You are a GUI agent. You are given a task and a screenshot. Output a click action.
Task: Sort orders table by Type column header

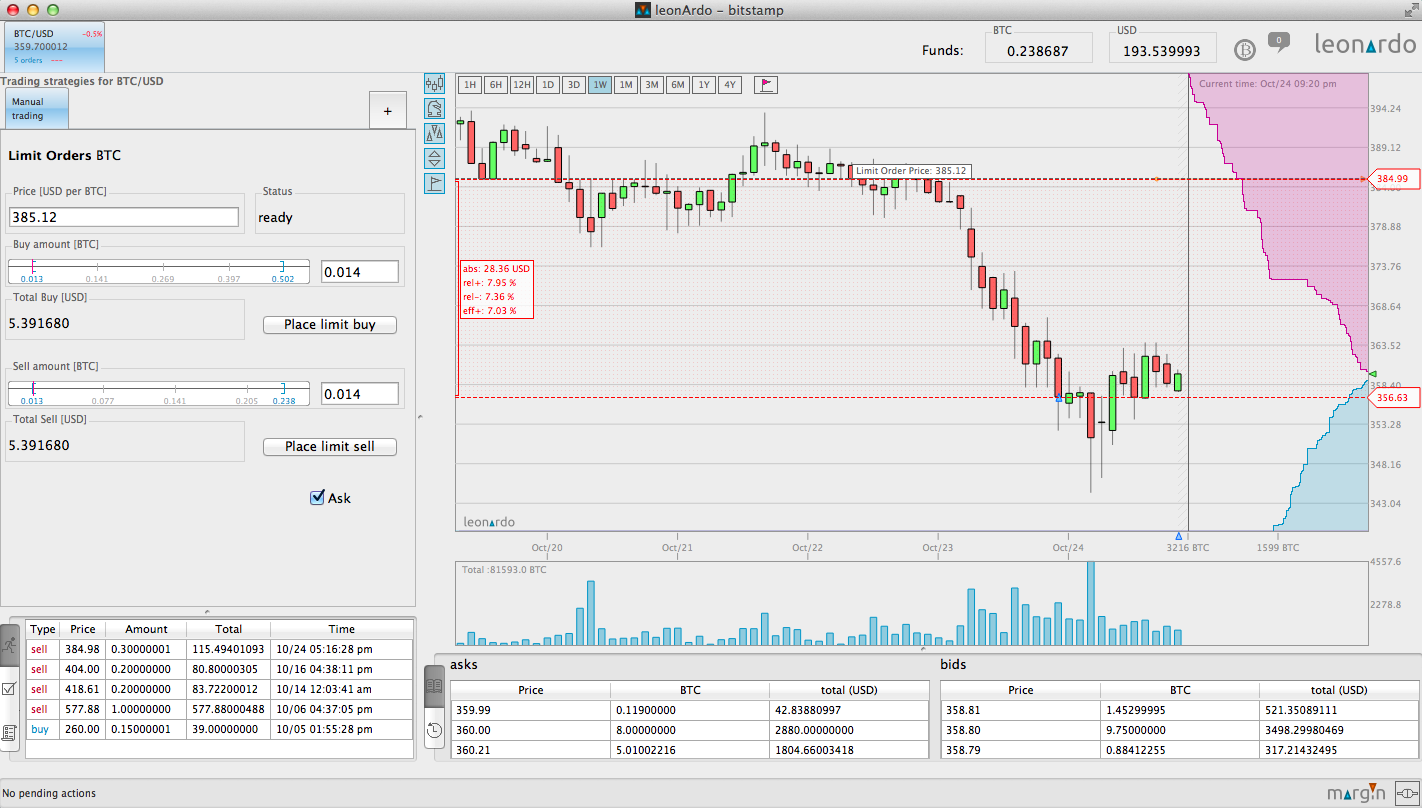pyautogui.click(x=42, y=629)
